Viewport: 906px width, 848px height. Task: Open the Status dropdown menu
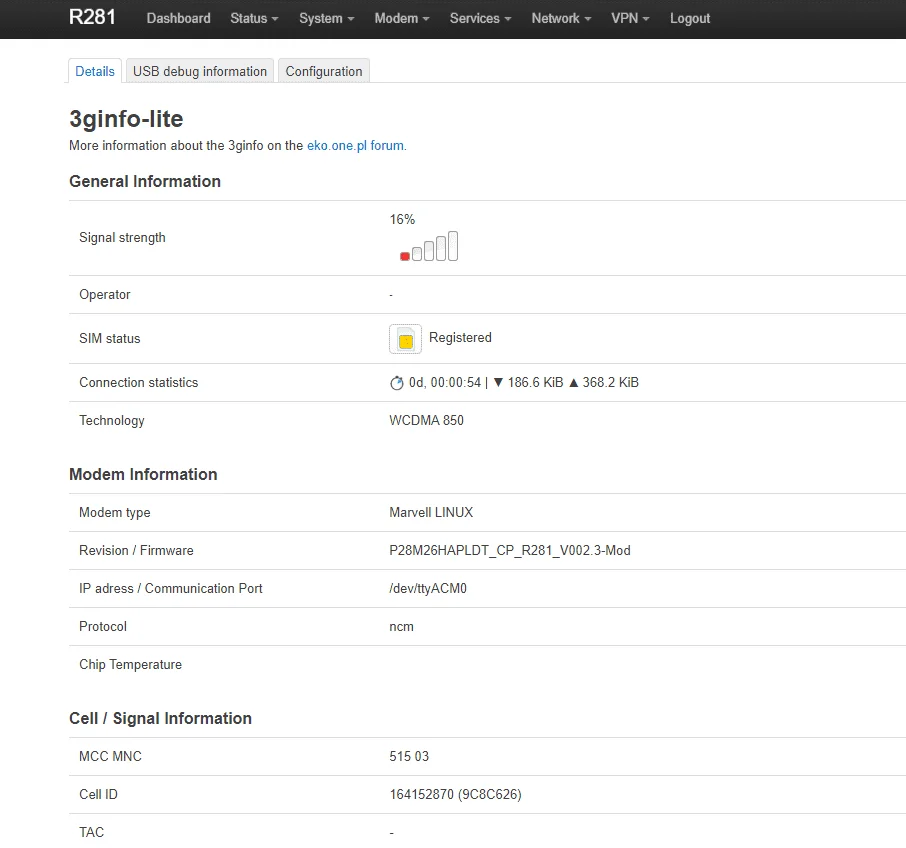coord(254,18)
